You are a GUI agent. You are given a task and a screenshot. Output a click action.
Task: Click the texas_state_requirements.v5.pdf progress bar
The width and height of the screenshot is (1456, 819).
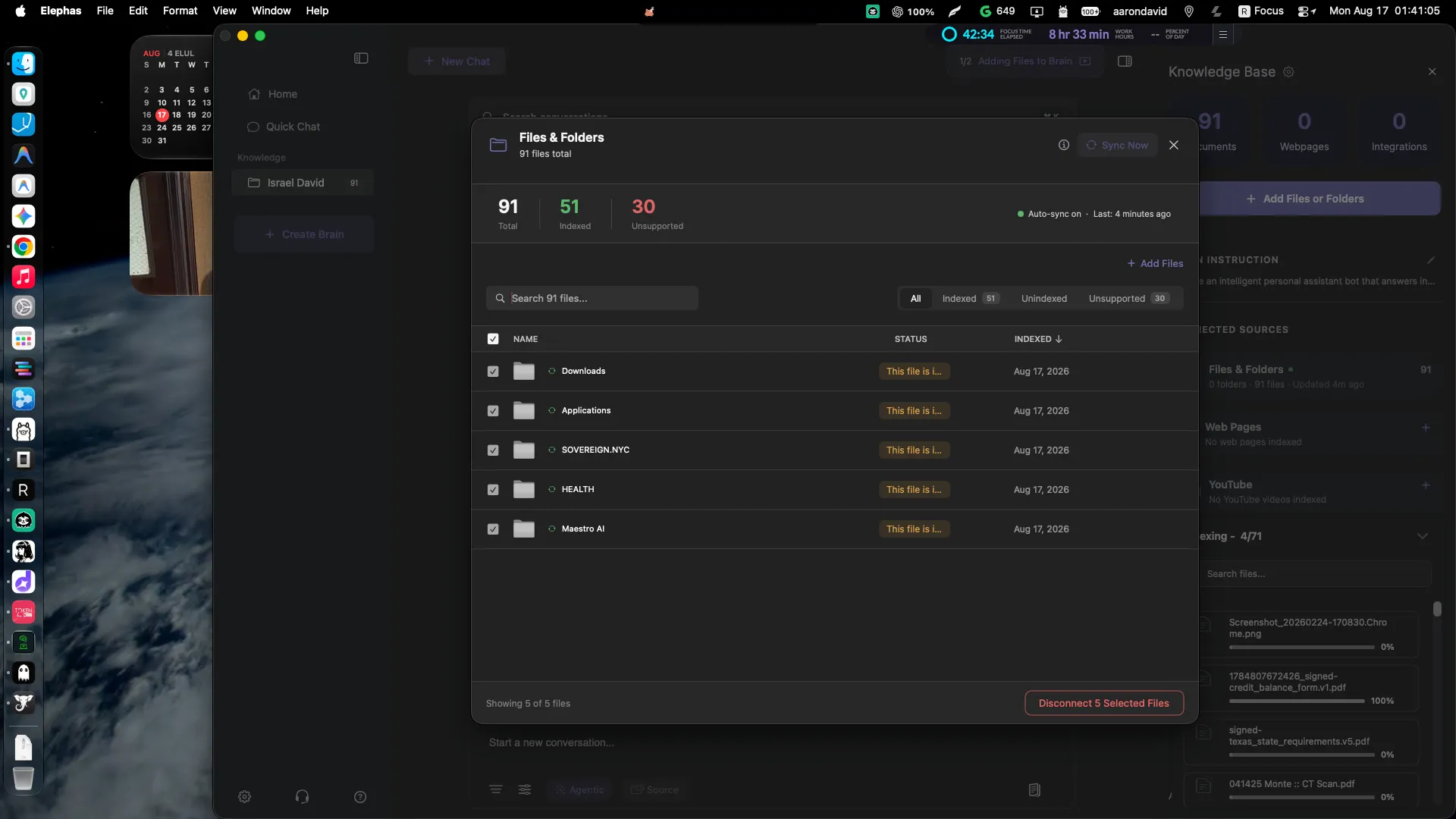[x=1301, y=755]
